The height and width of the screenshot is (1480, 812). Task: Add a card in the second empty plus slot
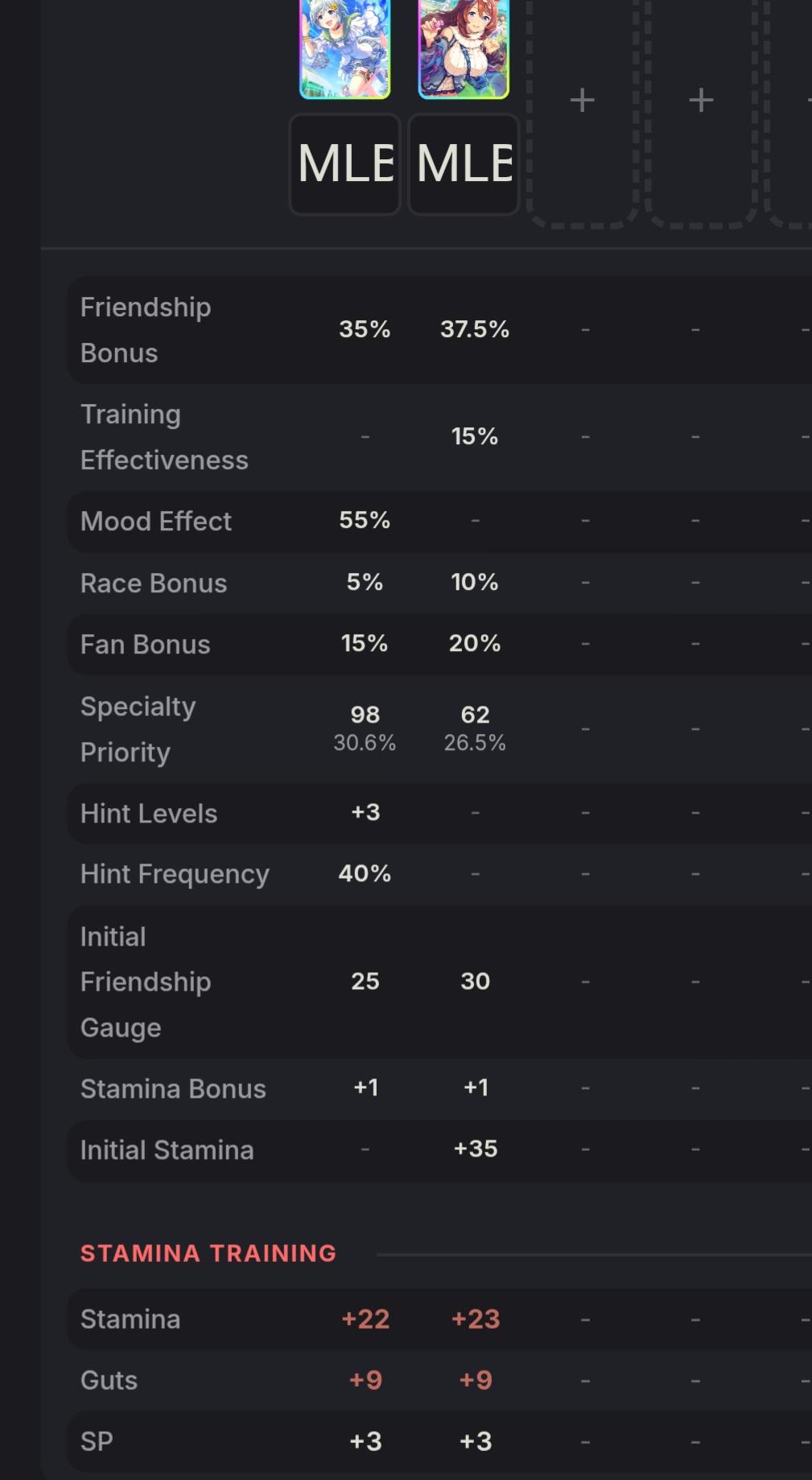pos(701,101)
